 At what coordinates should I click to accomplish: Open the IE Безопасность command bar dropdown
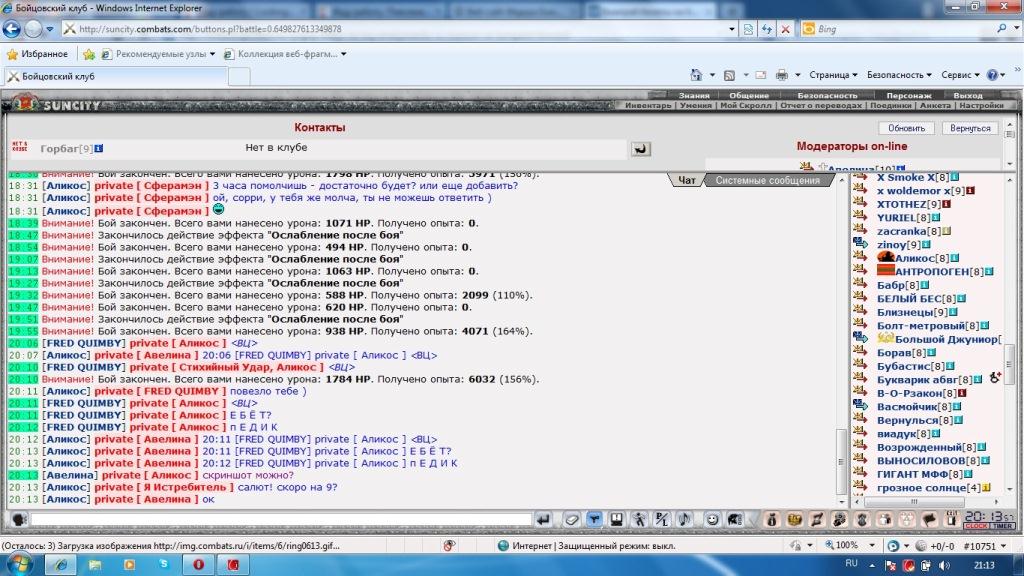(899, 75)
